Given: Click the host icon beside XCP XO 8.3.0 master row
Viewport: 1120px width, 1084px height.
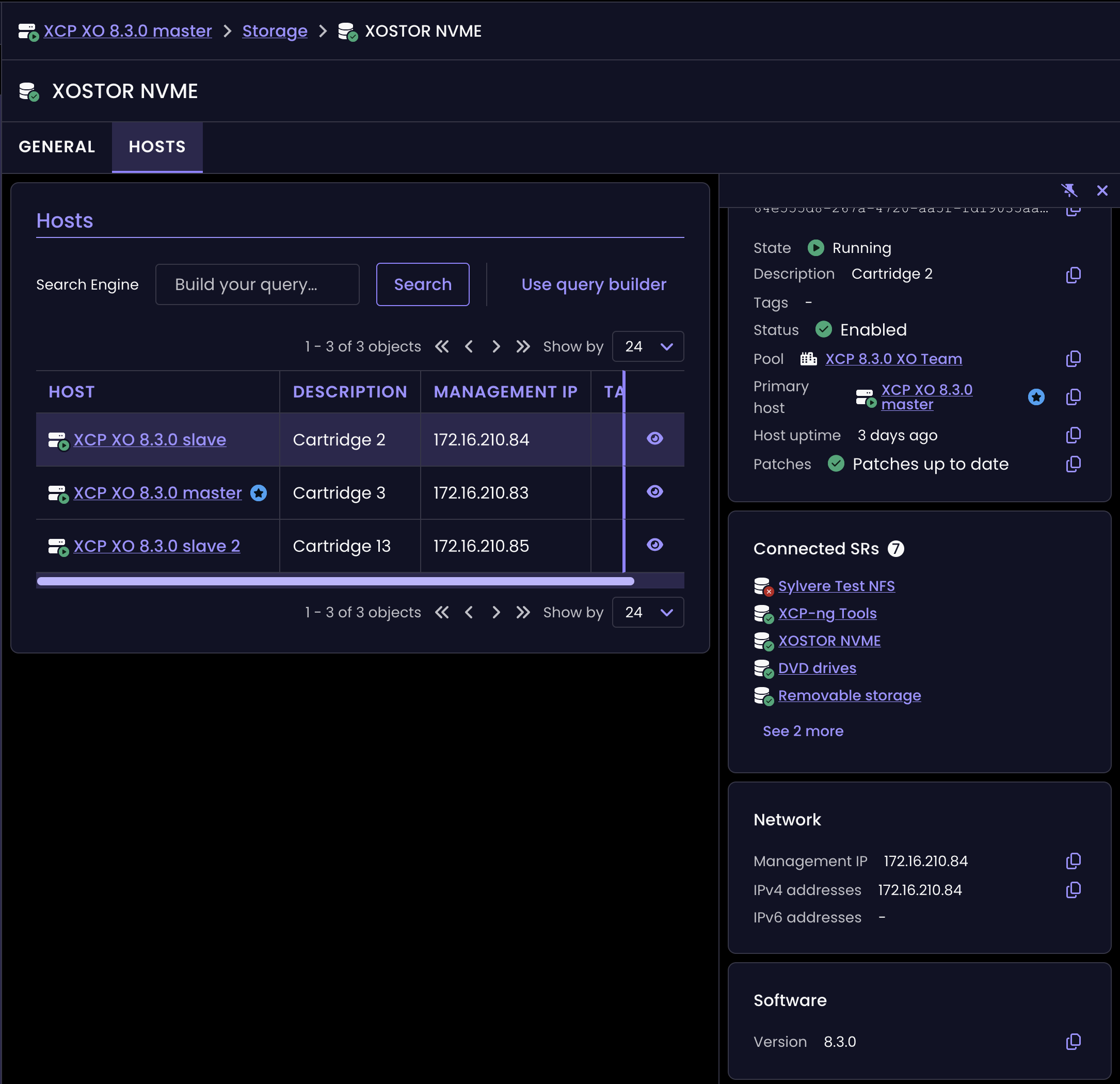Looking at the screenshot, I should pos(58,493).
